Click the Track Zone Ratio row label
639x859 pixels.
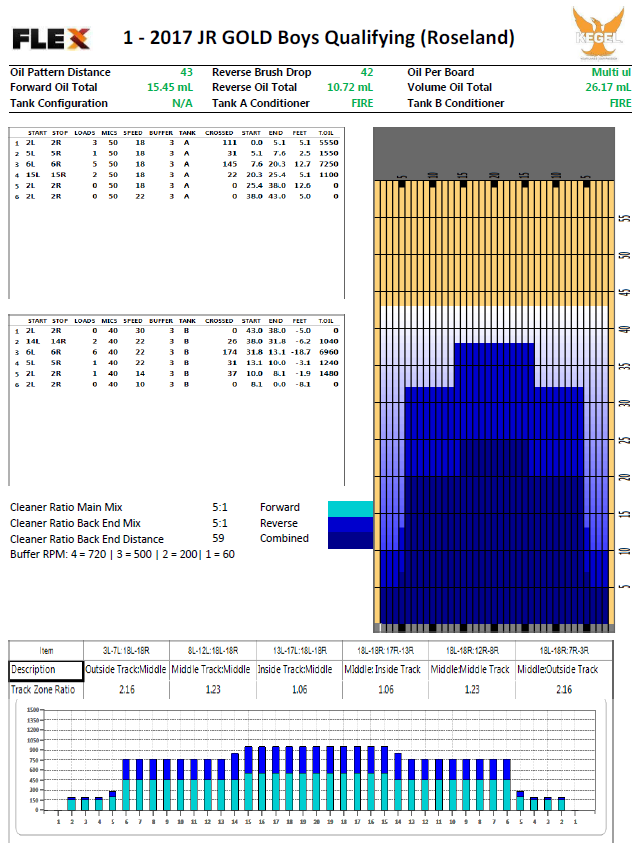[45, 689]
